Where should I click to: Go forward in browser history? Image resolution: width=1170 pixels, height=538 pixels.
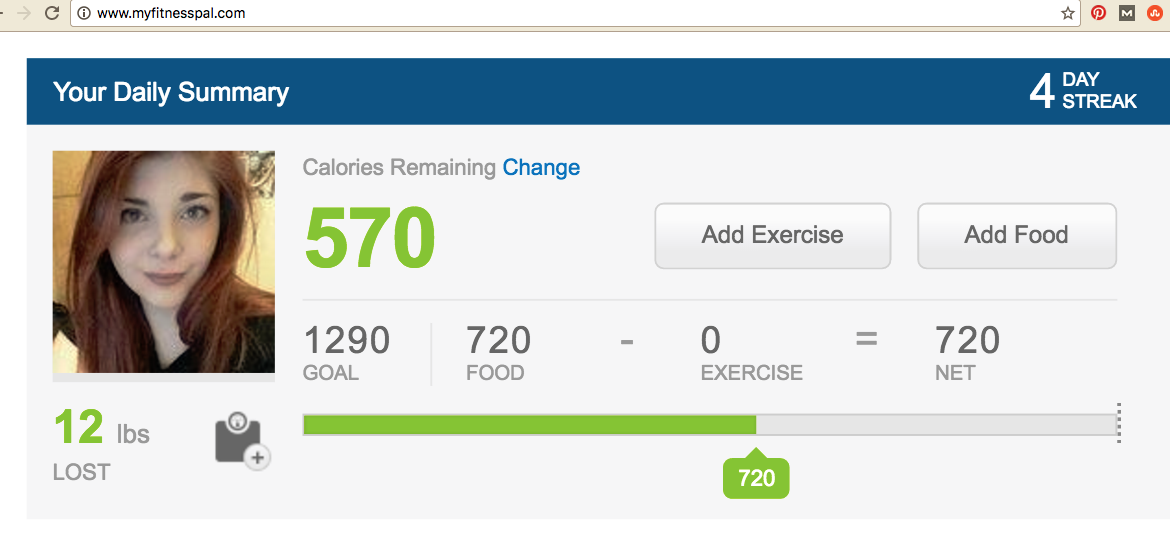click(23, 14)
